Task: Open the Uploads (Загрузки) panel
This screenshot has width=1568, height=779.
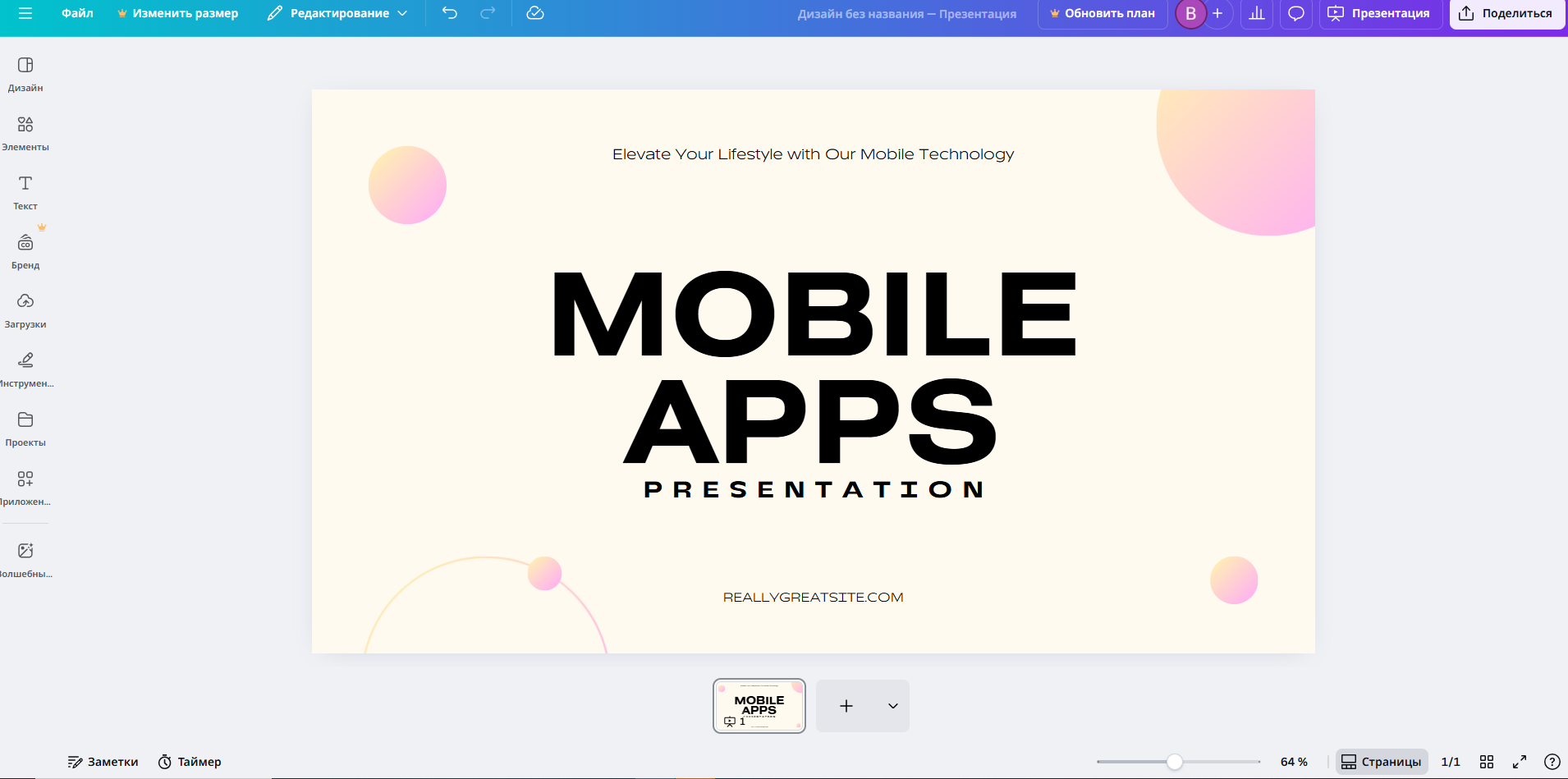Action: pyautogui.click(x=25, y=310)
